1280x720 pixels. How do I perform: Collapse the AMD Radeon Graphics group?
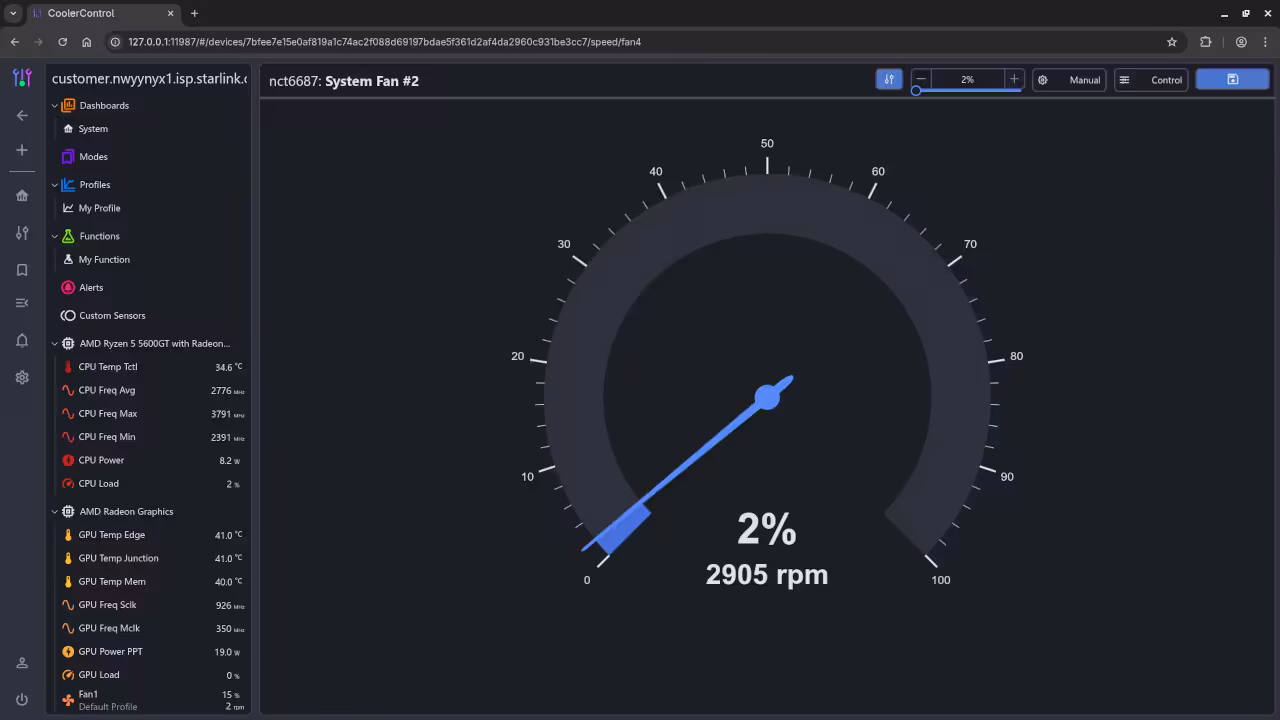[55, 511]
